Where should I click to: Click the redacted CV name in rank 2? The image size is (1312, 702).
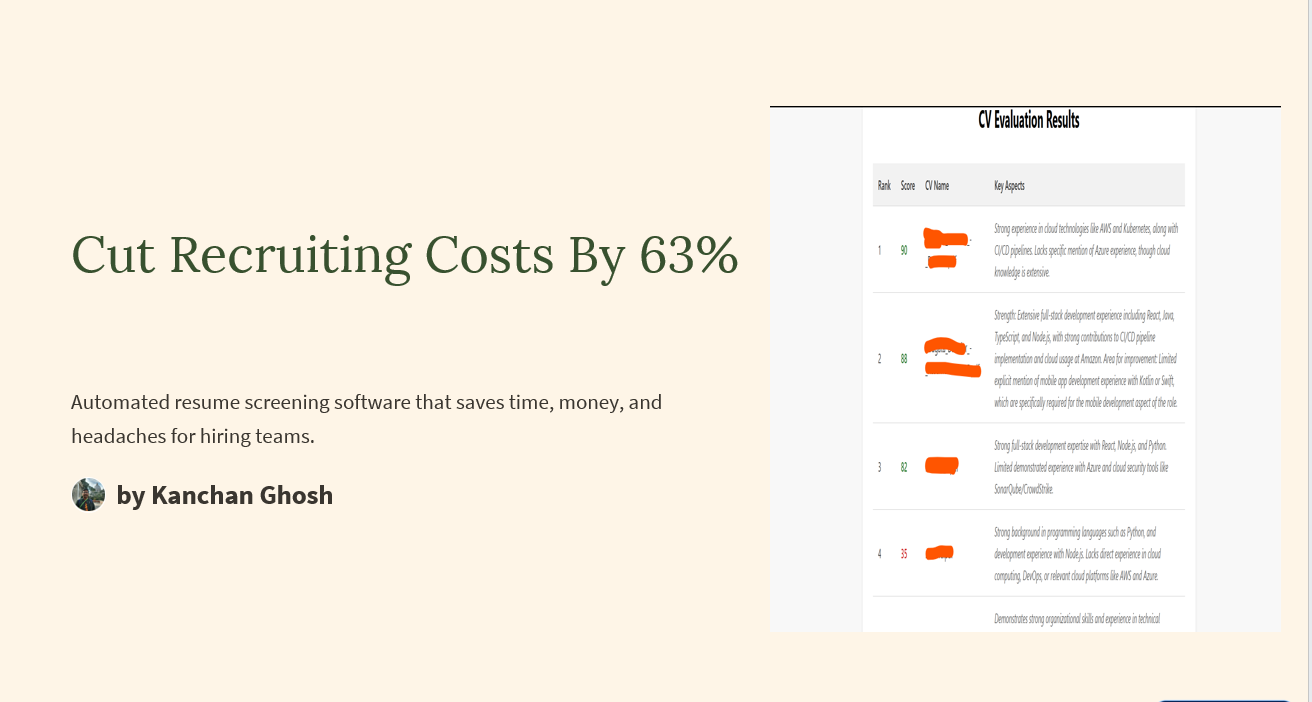952,358
